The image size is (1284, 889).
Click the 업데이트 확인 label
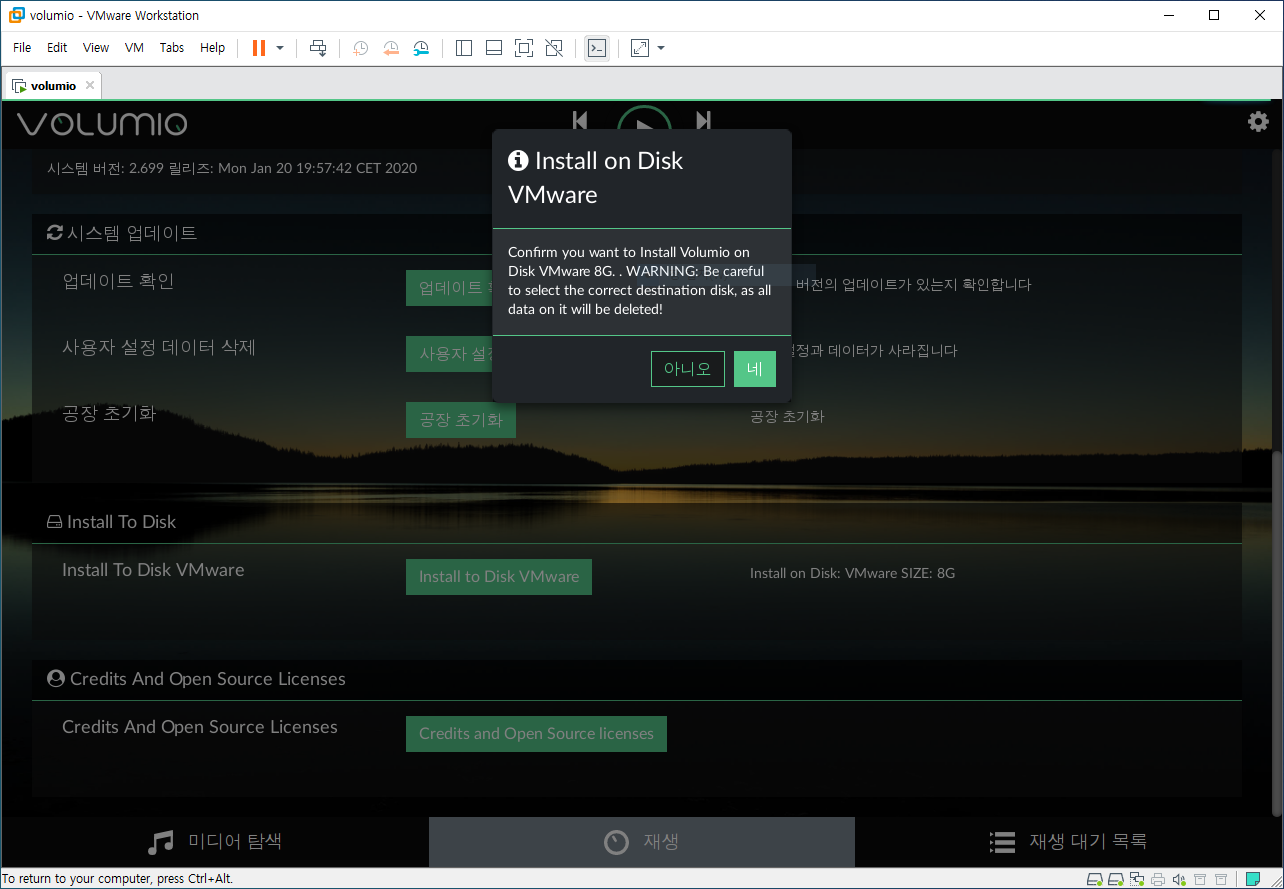(x=118, y=281)
